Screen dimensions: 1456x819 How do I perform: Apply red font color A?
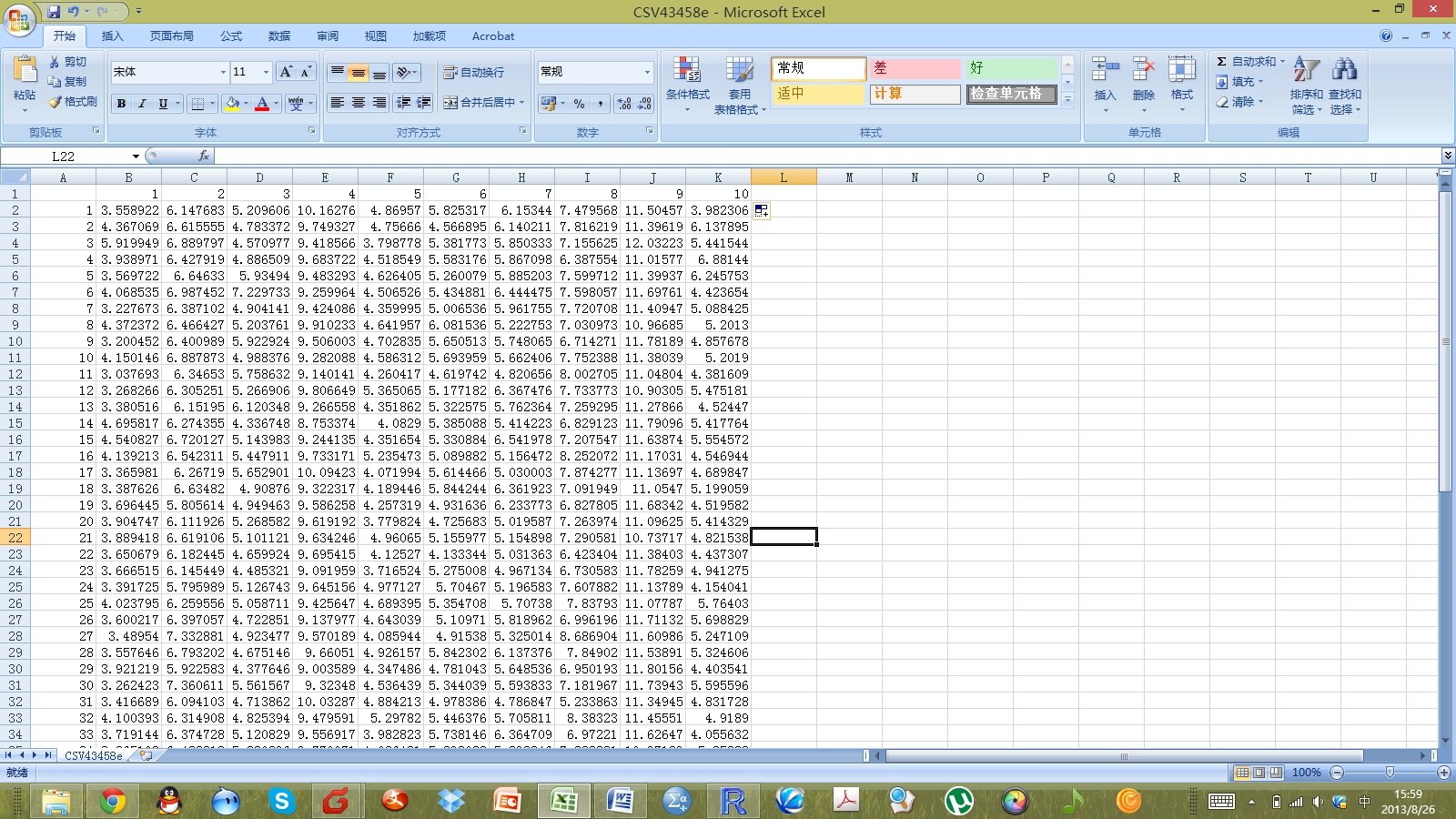(x=262, y=104)
